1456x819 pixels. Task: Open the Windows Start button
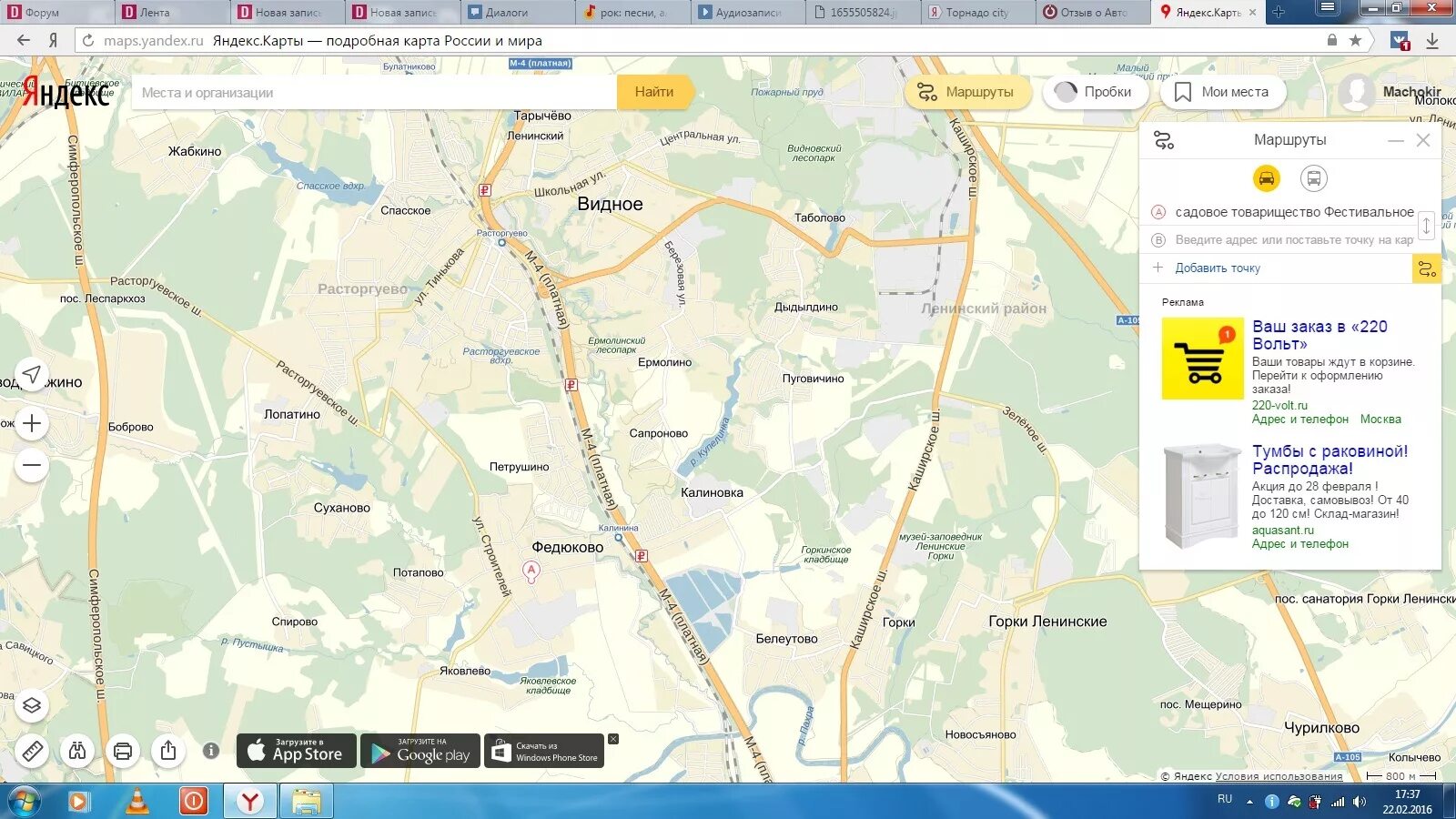pos(24,802)
